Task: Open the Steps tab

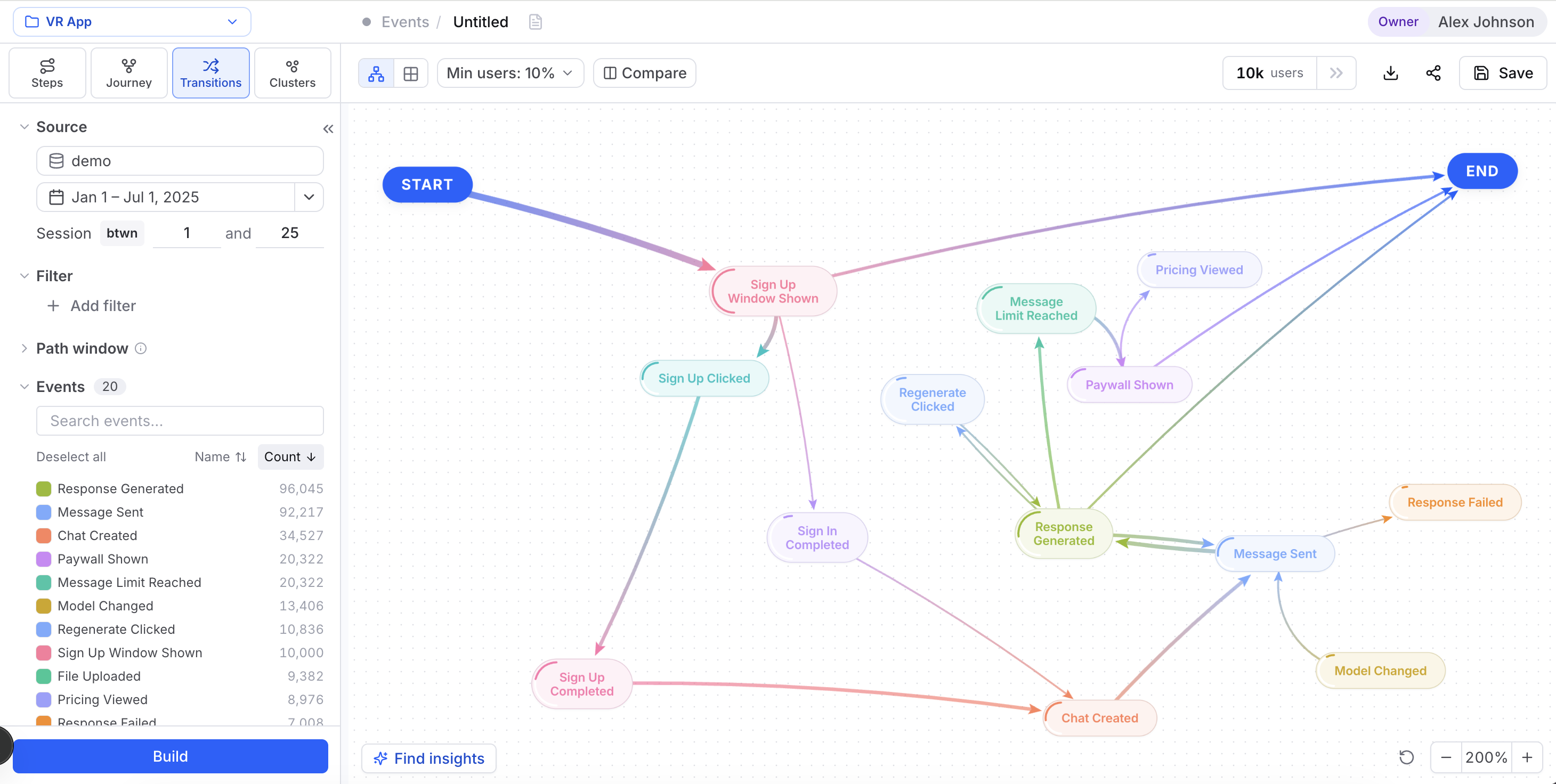Action: coord(47,73)
